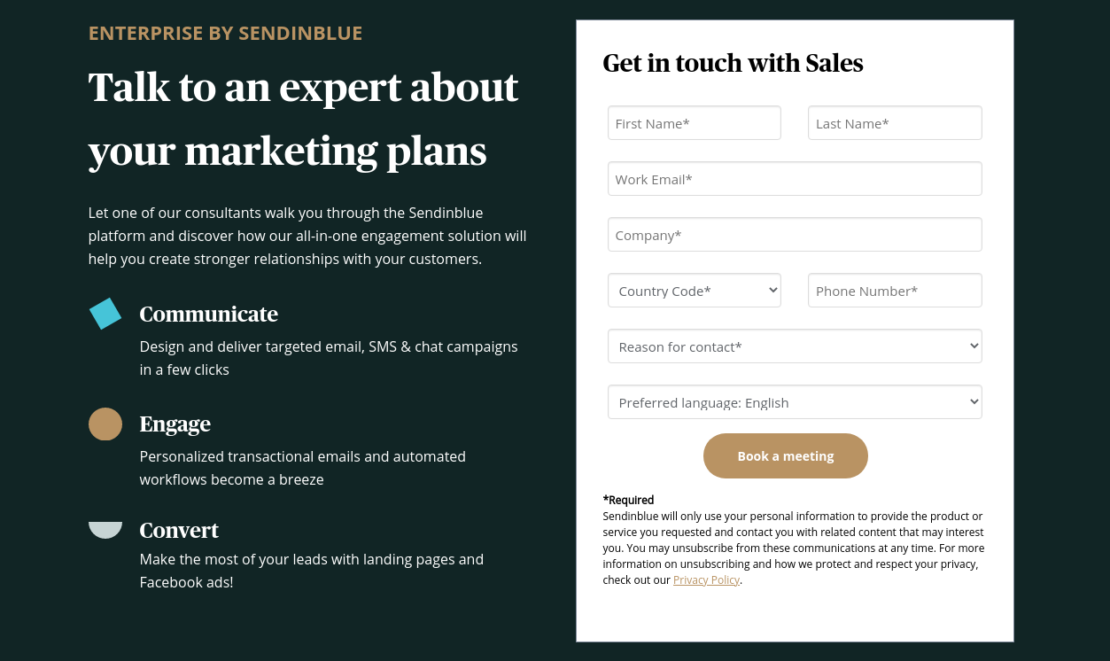Click the Communicate heading text
Image resolution: width=1110 pixels, height=661 pixels.
pyautogui.click(x=208, y=313)
